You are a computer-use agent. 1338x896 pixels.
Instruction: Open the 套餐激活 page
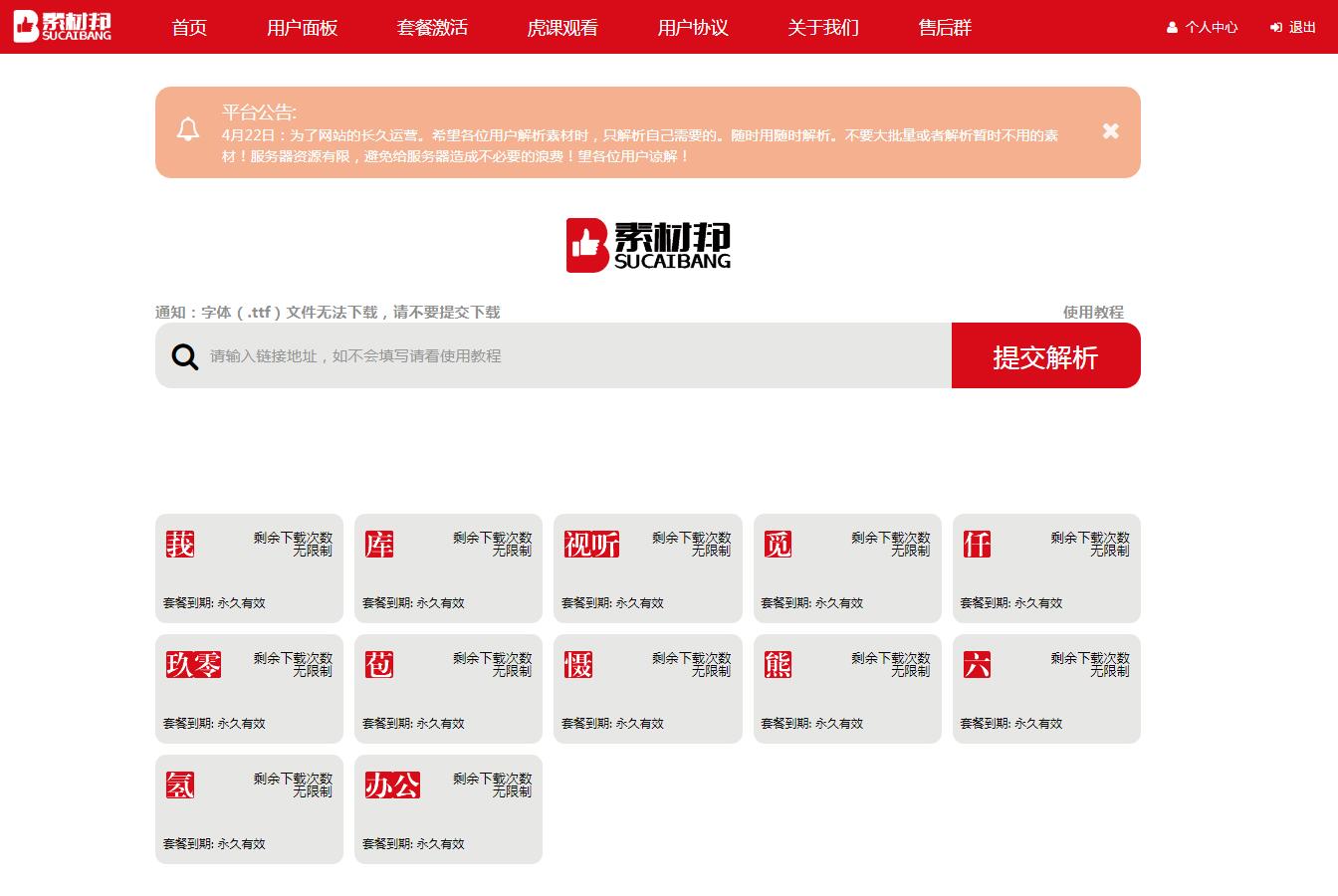pos(432,28)
